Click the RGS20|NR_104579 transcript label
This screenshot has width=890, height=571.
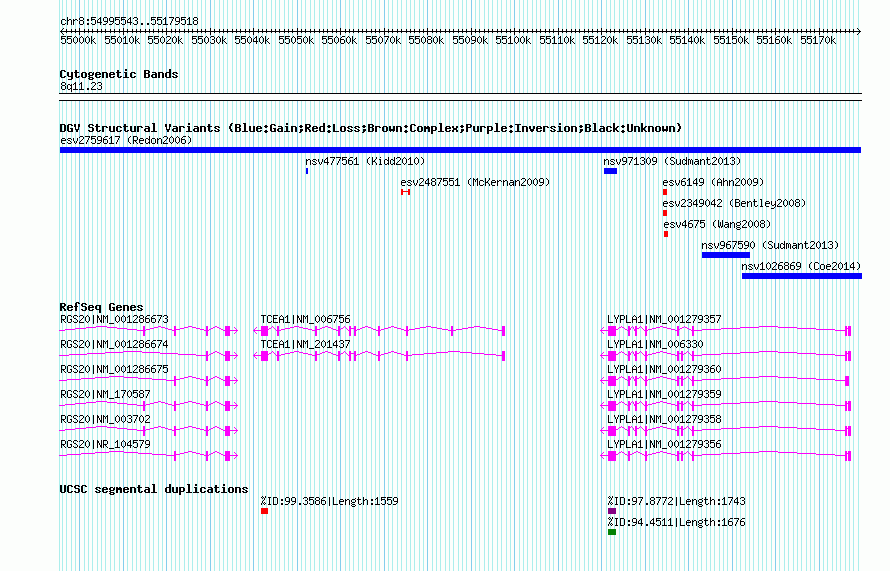[105, 444]
